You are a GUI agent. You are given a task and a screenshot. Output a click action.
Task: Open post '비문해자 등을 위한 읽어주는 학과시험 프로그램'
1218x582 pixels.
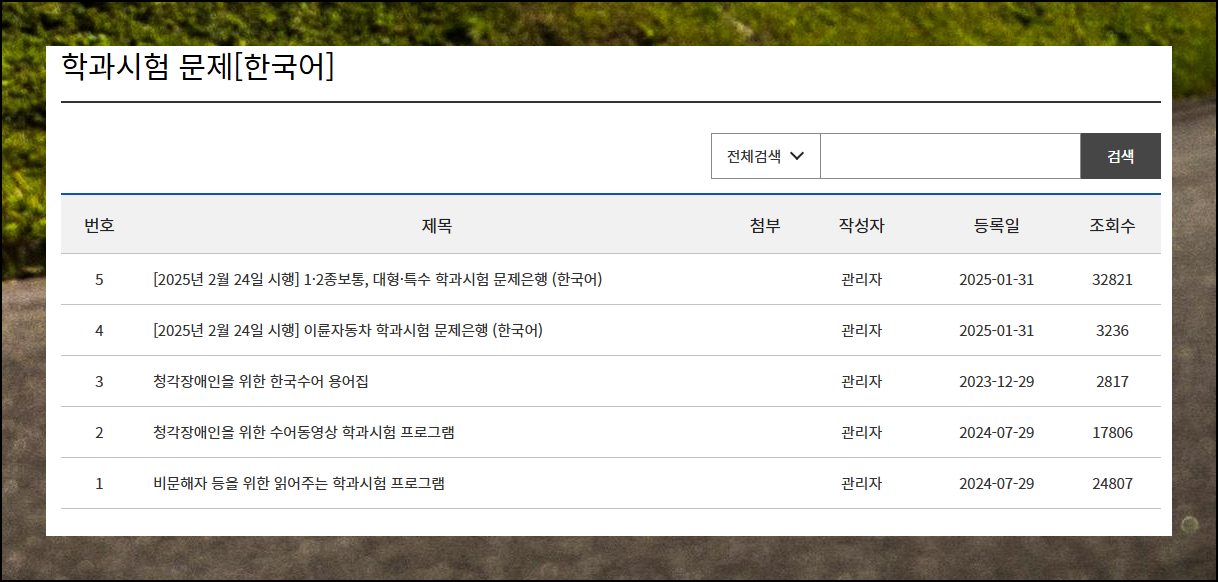point(299,483)
